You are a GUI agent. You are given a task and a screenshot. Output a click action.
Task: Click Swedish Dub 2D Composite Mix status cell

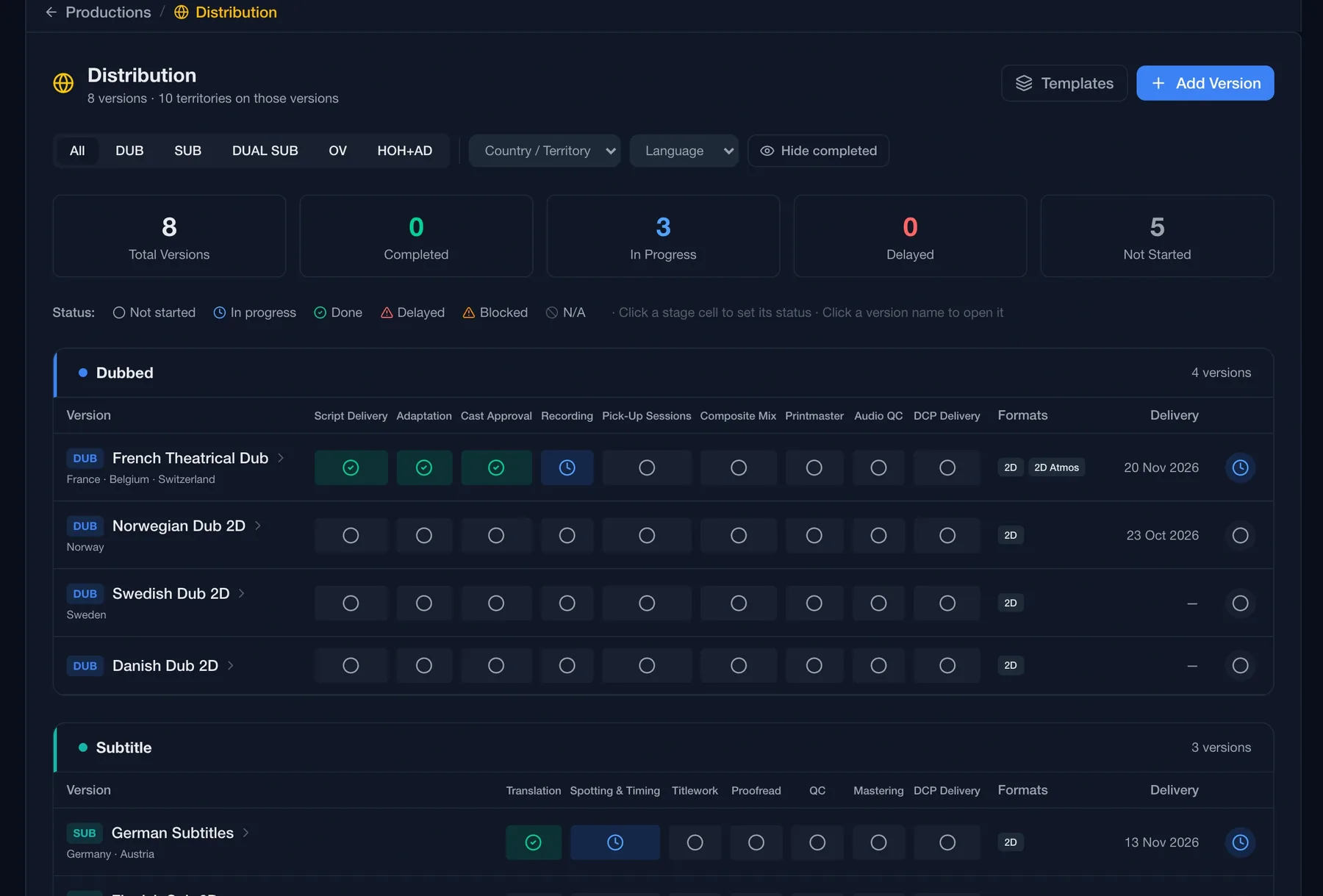[739, 603]
